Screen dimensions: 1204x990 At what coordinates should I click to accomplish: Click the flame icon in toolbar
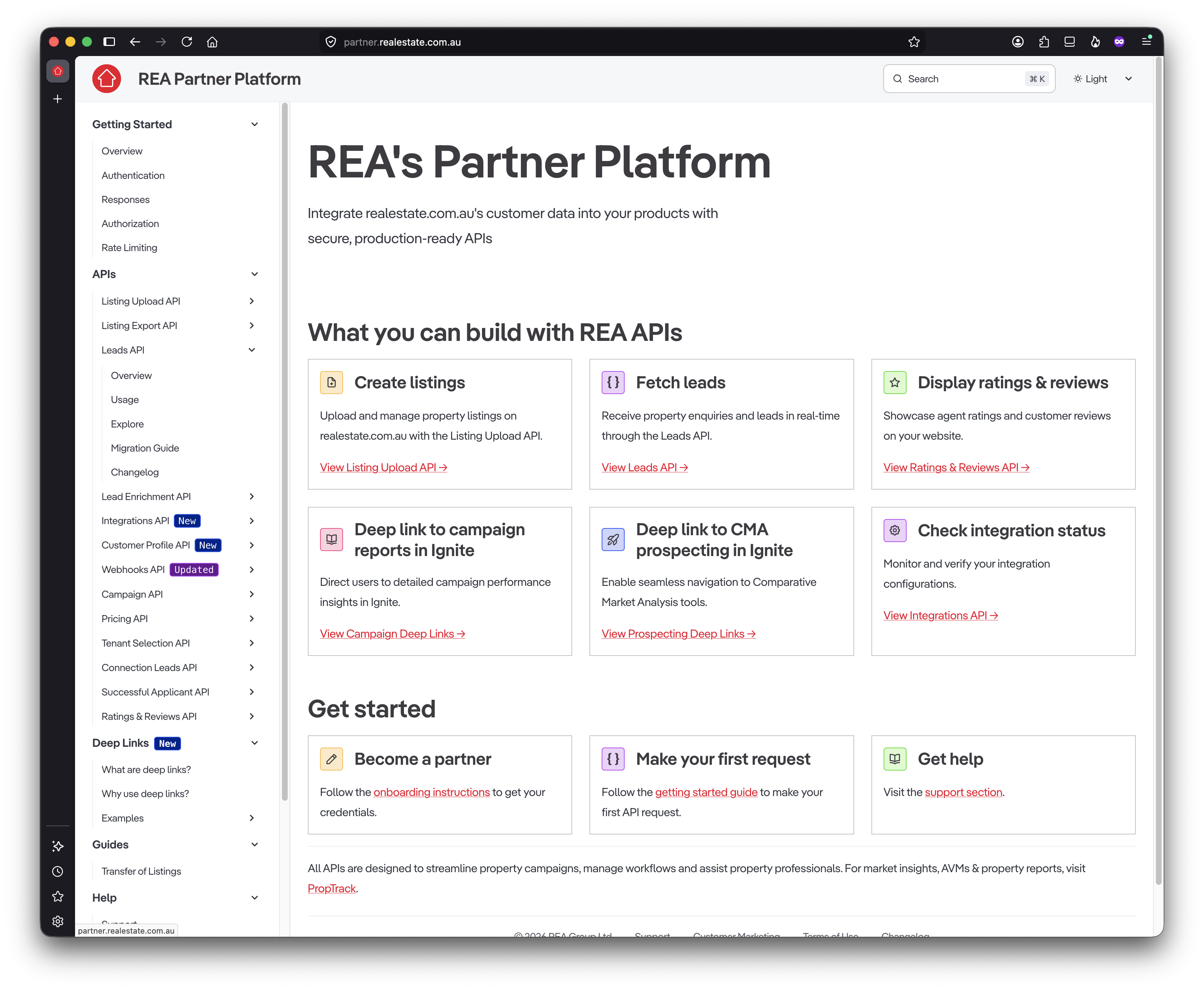(x=1095, y=42)
